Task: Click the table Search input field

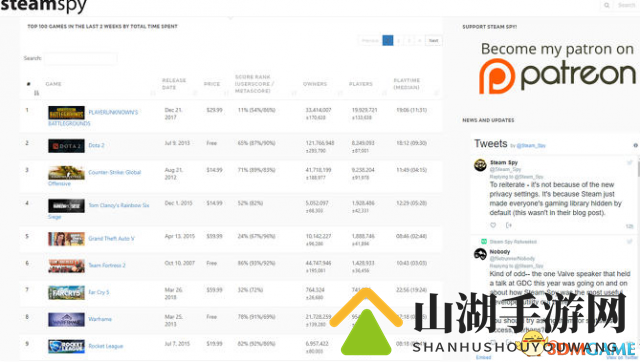Action: click(x=80, y=58)
